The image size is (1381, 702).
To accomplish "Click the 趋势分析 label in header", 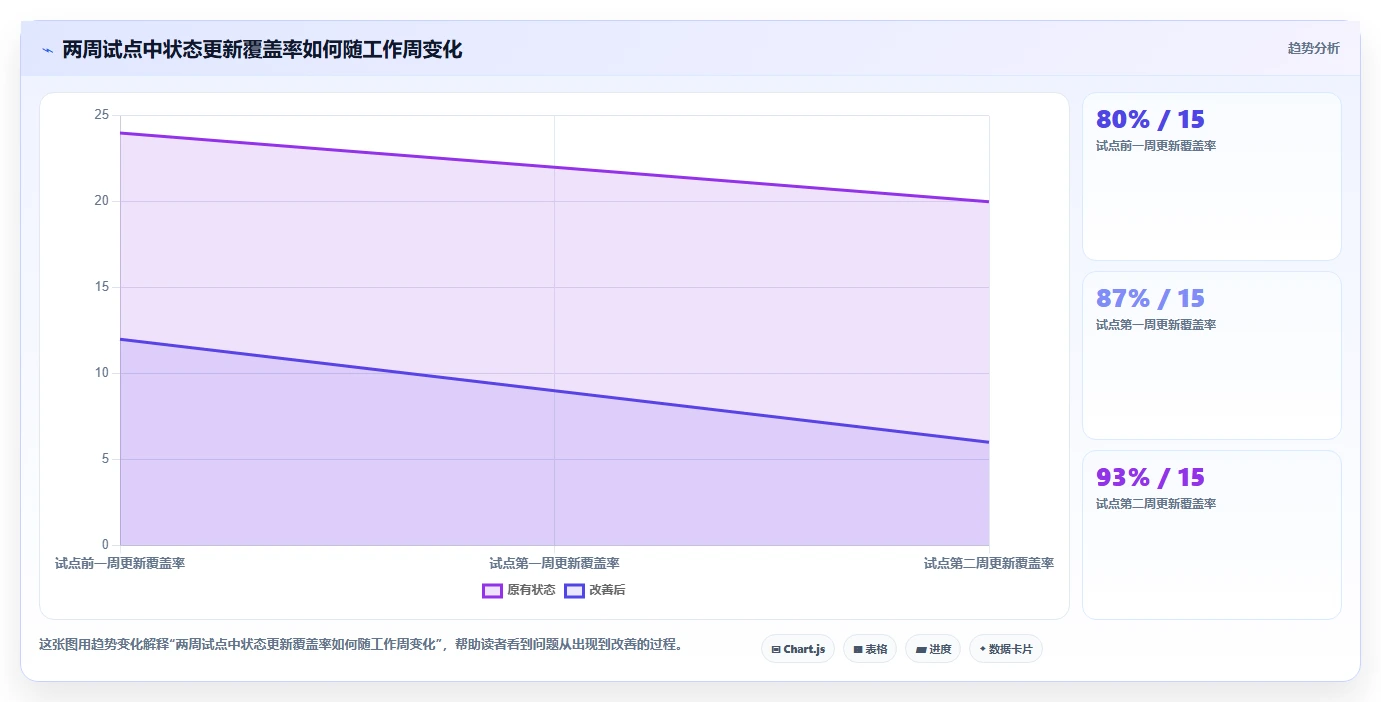I will pos(1313,49).
